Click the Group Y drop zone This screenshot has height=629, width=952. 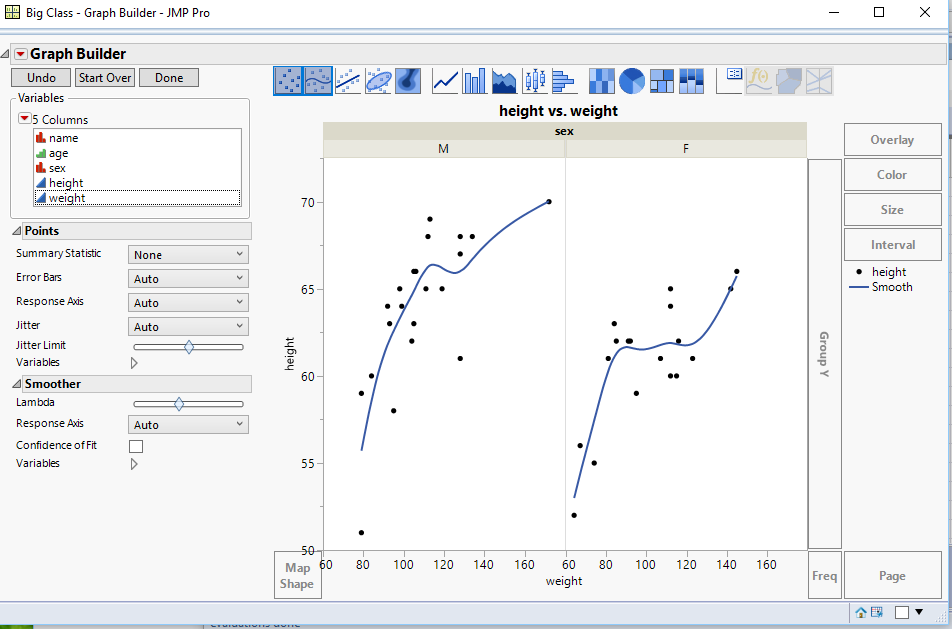tap(824, 354)
